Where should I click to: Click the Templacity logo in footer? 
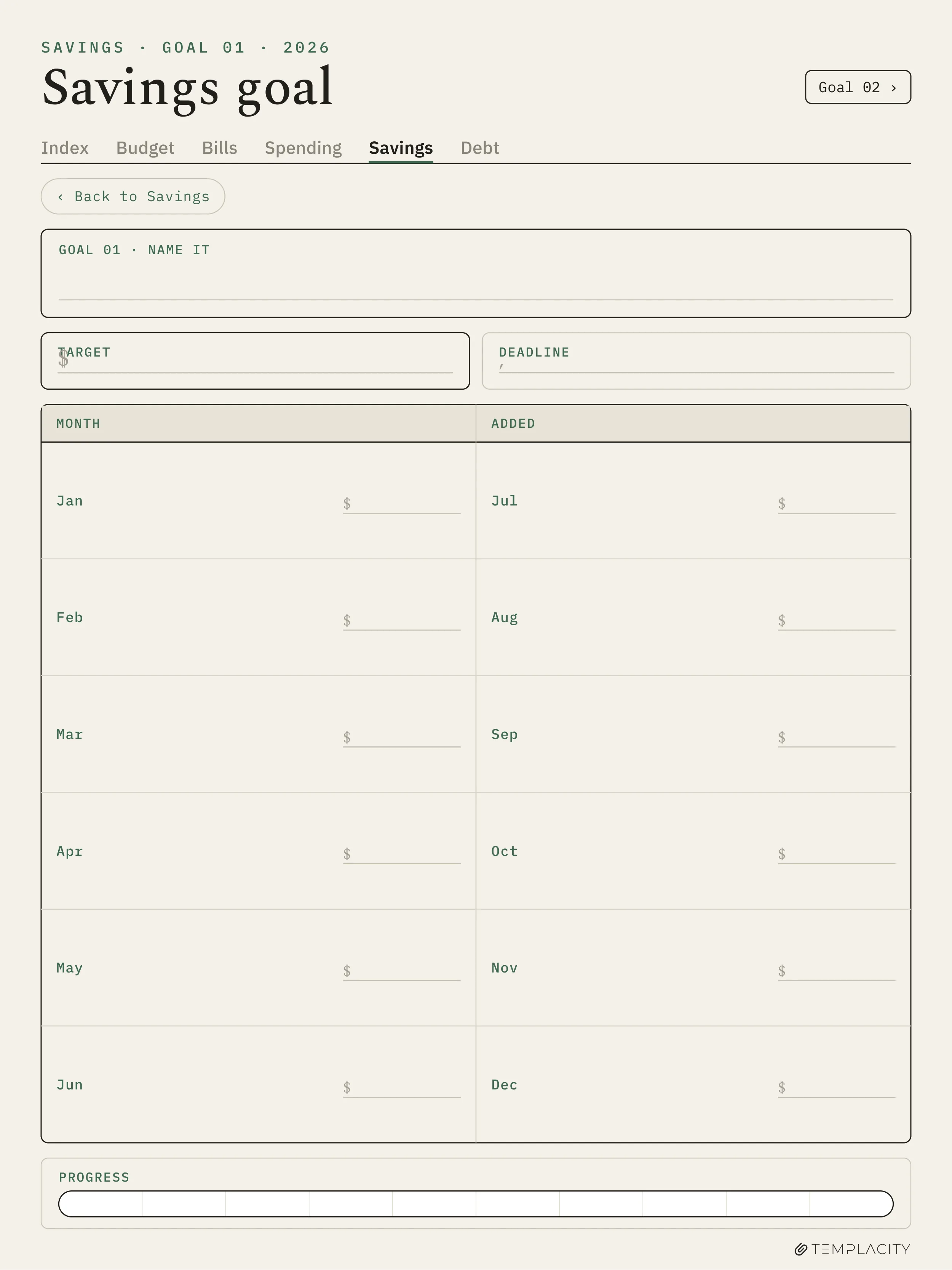pos(852,1249)
